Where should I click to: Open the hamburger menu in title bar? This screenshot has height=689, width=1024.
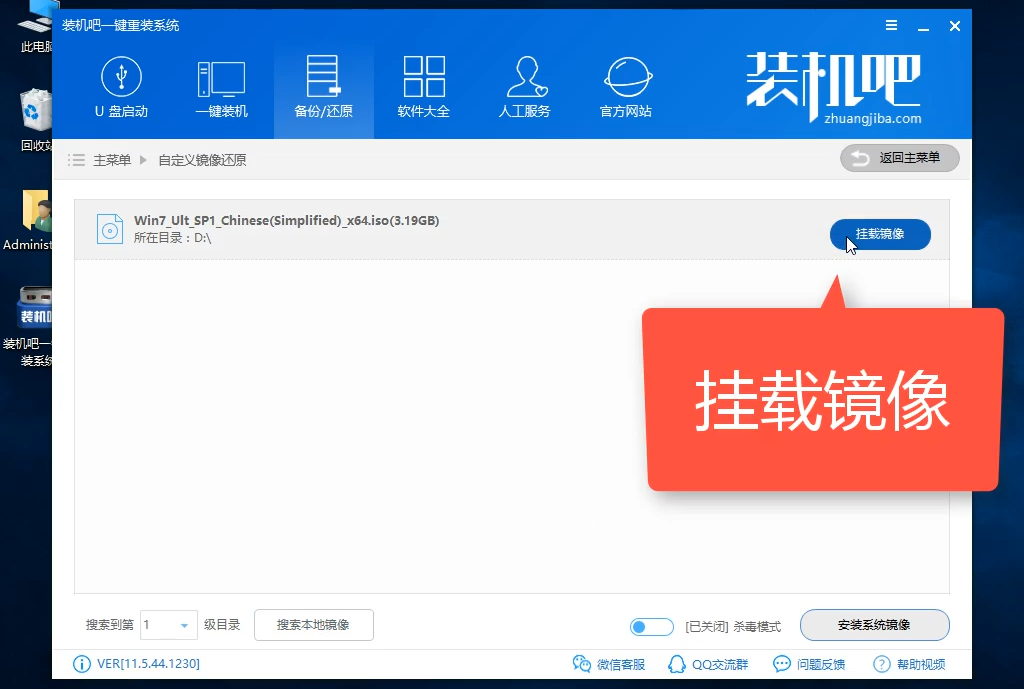[891, 25]
